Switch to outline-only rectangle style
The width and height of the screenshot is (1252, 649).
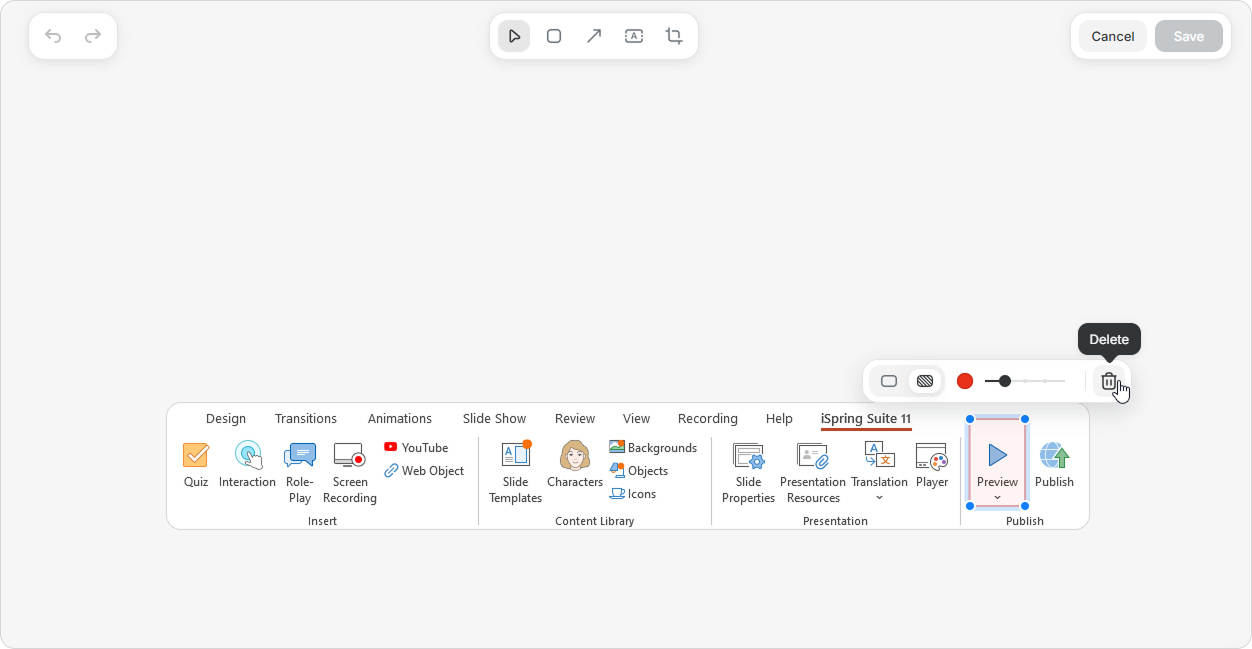pos(888,381)
